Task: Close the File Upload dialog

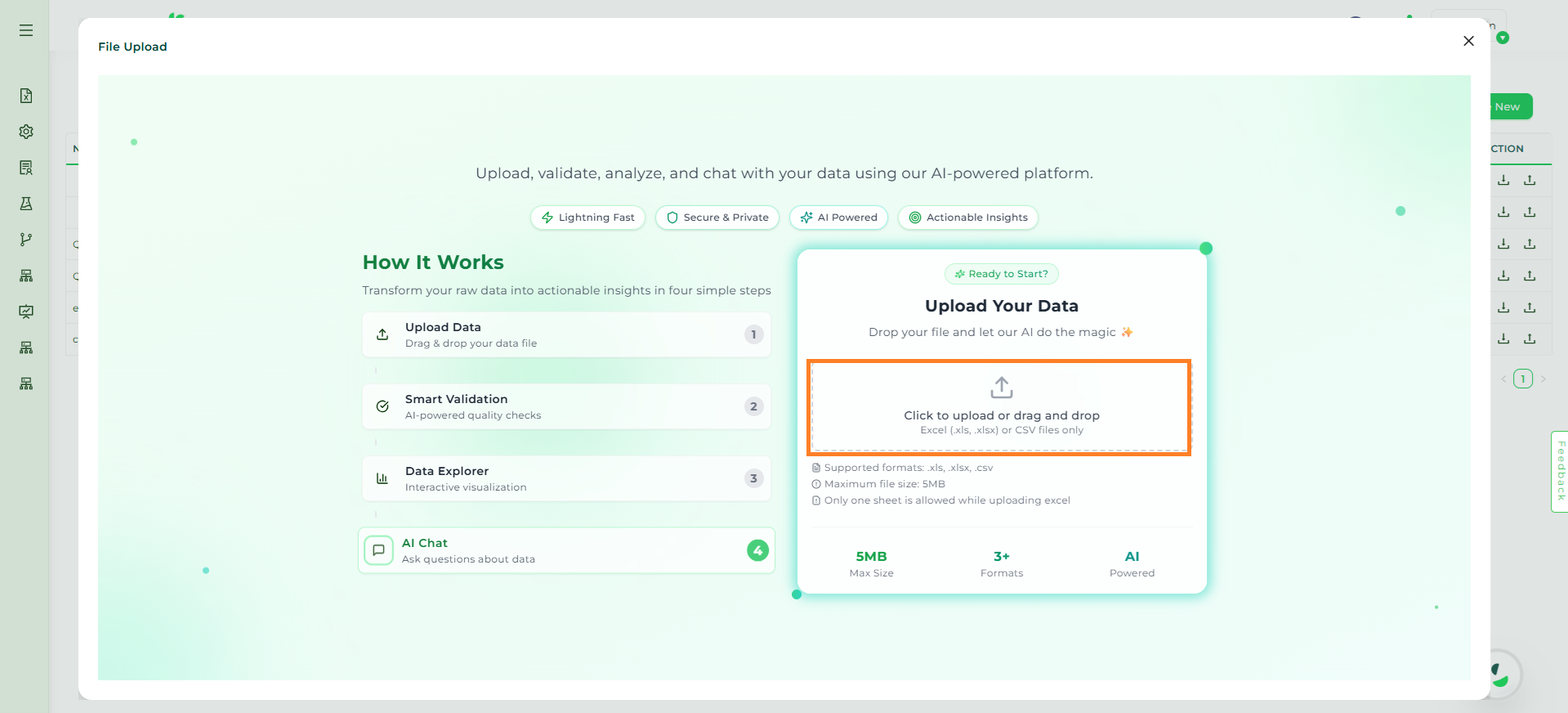Action: [x=1468, y=41]
